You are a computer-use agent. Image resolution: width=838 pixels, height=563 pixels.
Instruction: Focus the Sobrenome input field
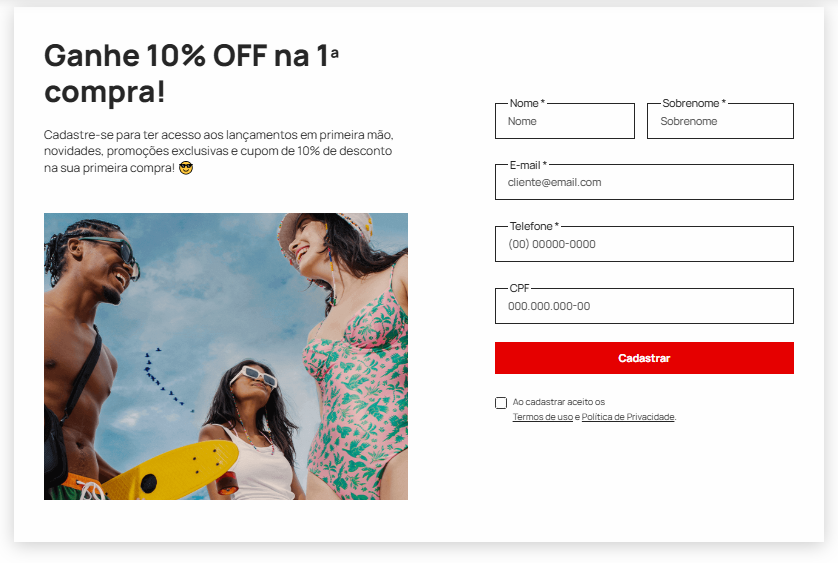tap(720, 121)
